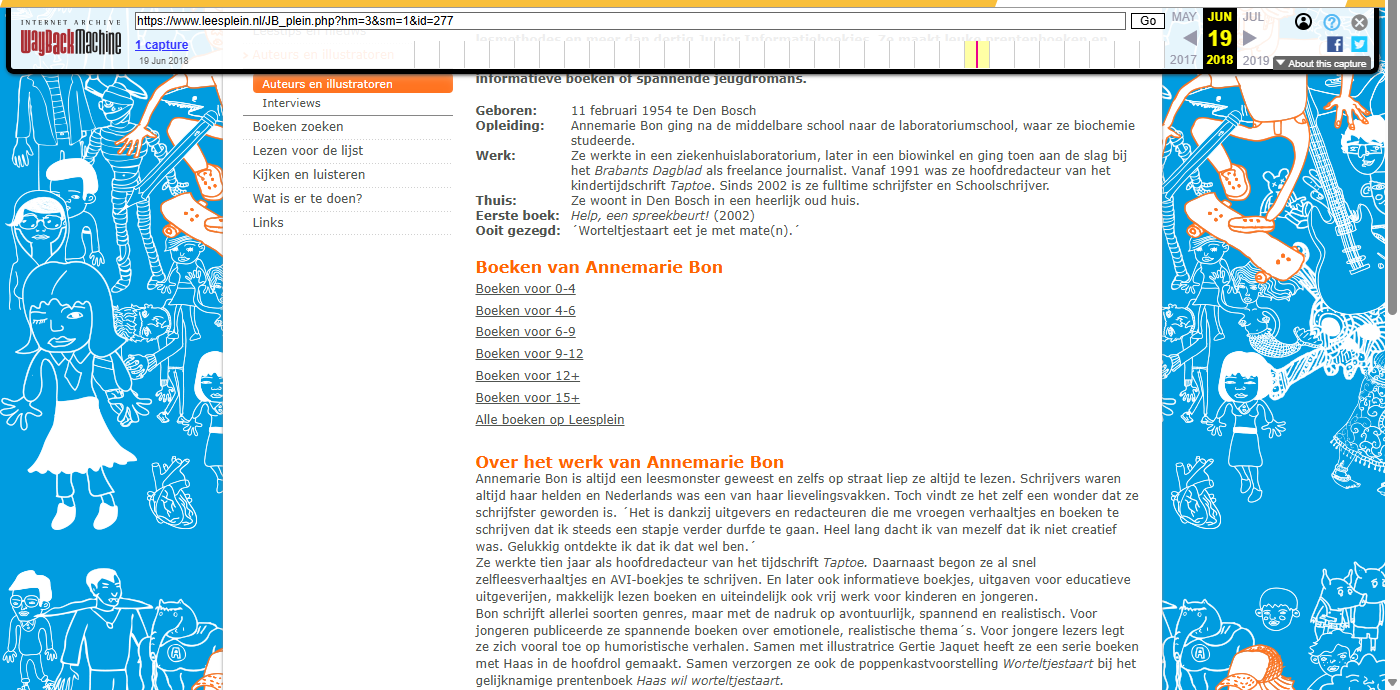
Task: Go to next capture with right arrow
Action: pyautogui.click(x=1249, y=38)
